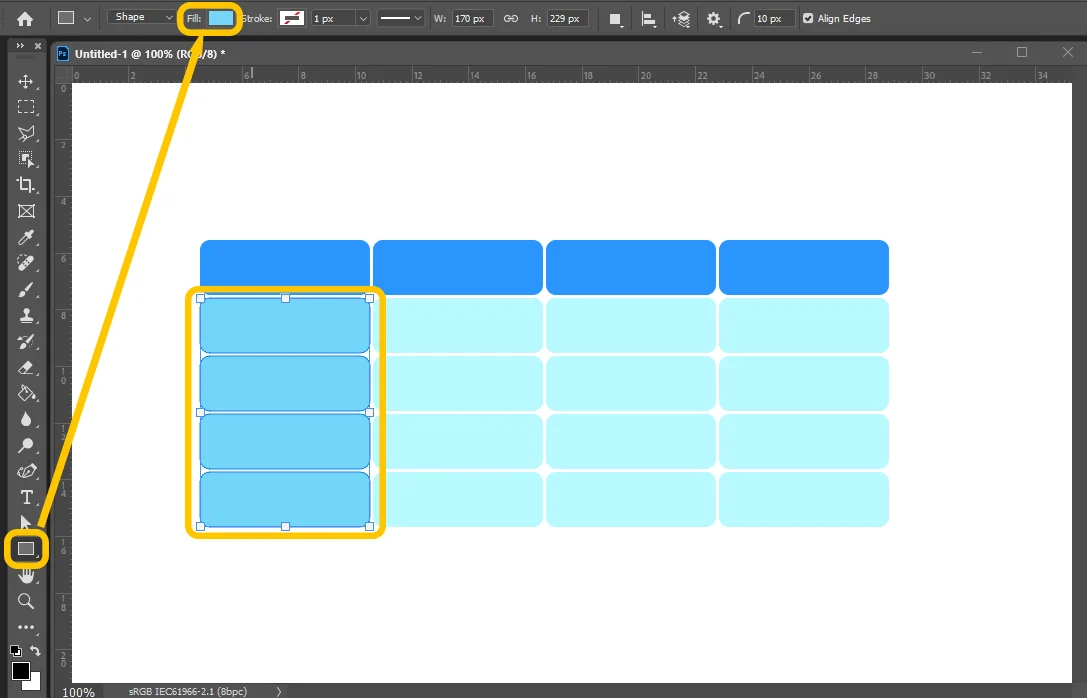Open the Fill color swatch
Screen dimensions: 1087x698
coord(221,19)
